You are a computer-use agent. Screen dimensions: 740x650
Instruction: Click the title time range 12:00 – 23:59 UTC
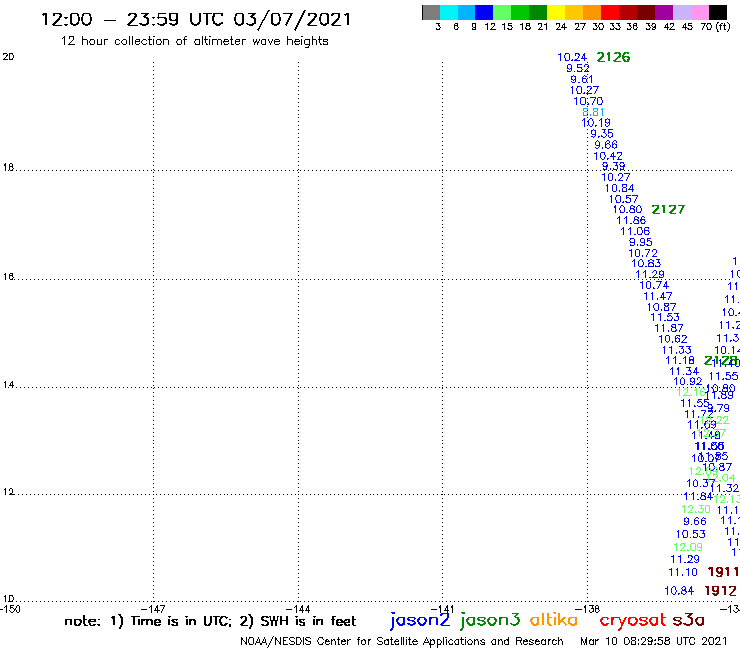(134, 19)
